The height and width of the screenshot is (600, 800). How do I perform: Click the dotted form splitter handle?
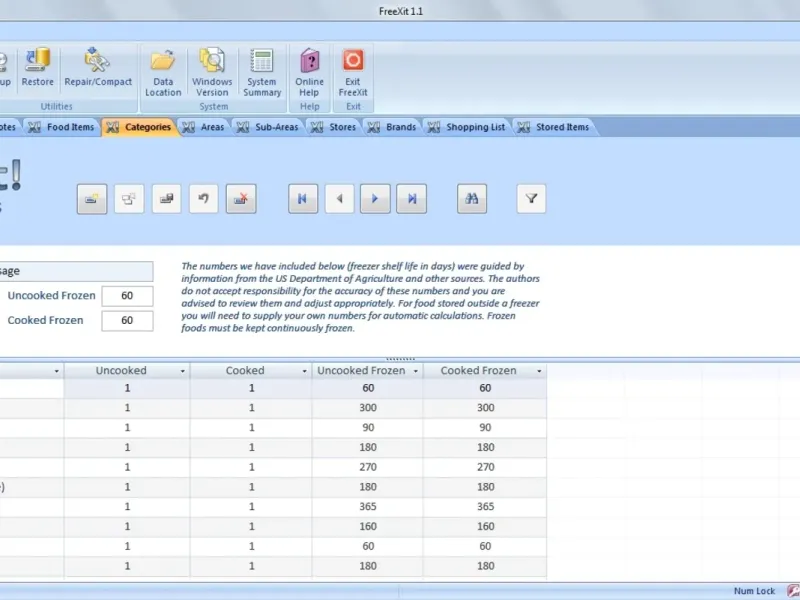[x=401, y=359]
